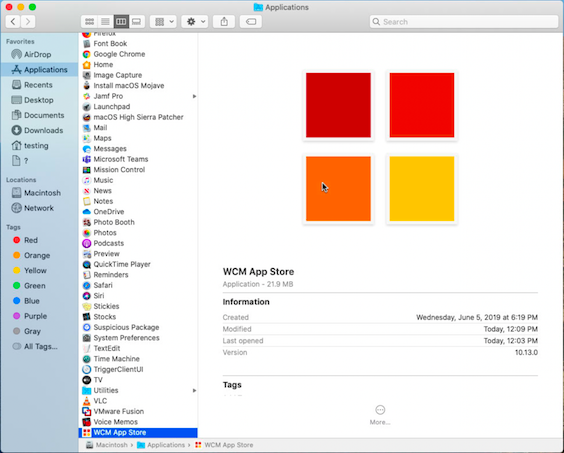The width and height of the screenshot is (564, 453).
Task: Show All Tags in the sidebar
Action: pyautogui.click(x=39, y=346)
